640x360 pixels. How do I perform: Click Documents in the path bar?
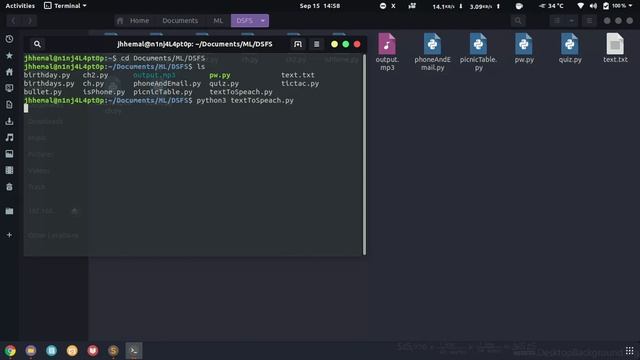point(180,20)
